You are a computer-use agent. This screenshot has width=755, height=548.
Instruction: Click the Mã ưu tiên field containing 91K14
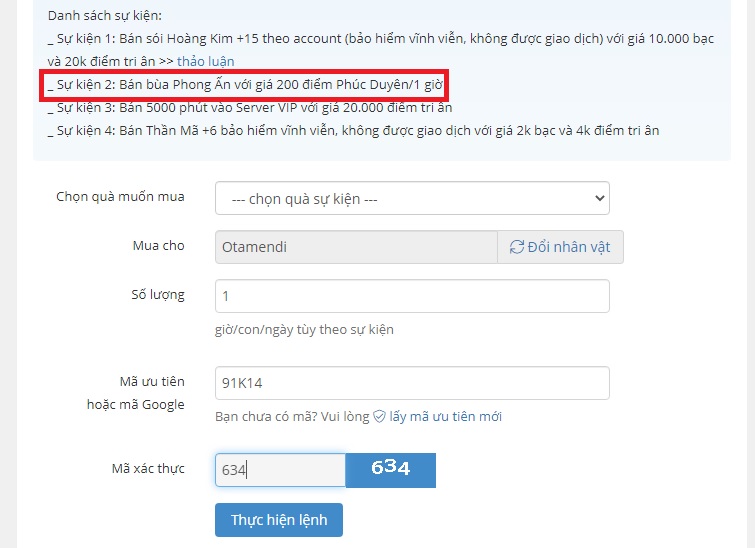411,383
